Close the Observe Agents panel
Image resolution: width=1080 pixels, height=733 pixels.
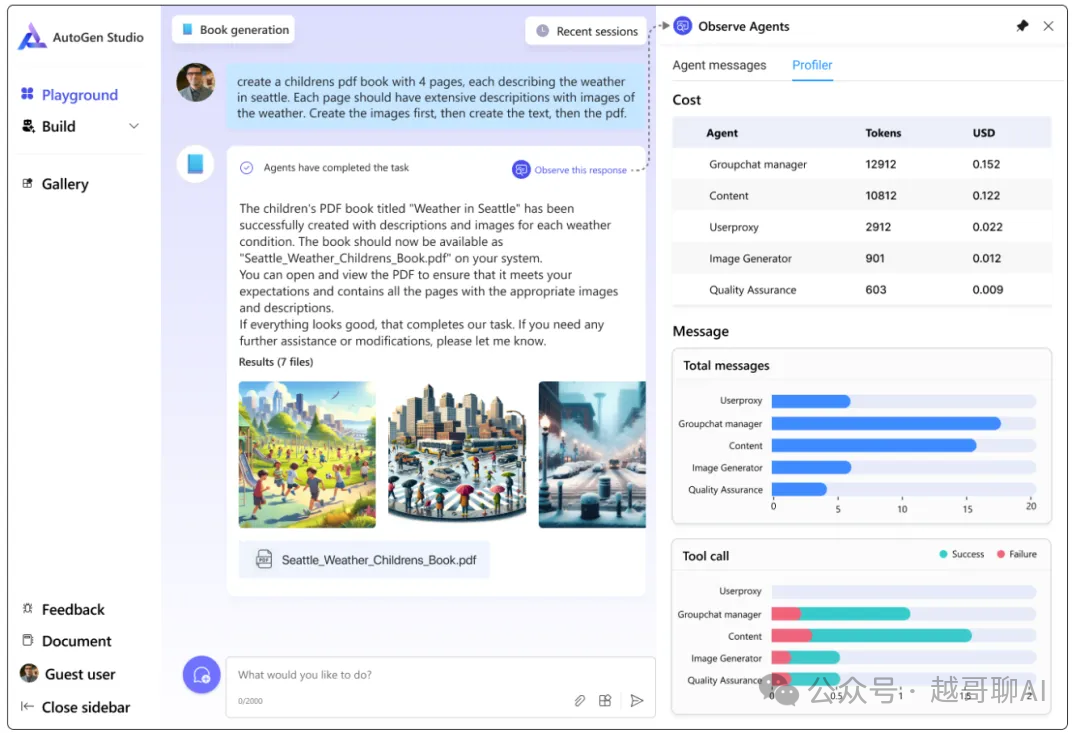[x=1049, y=26]
